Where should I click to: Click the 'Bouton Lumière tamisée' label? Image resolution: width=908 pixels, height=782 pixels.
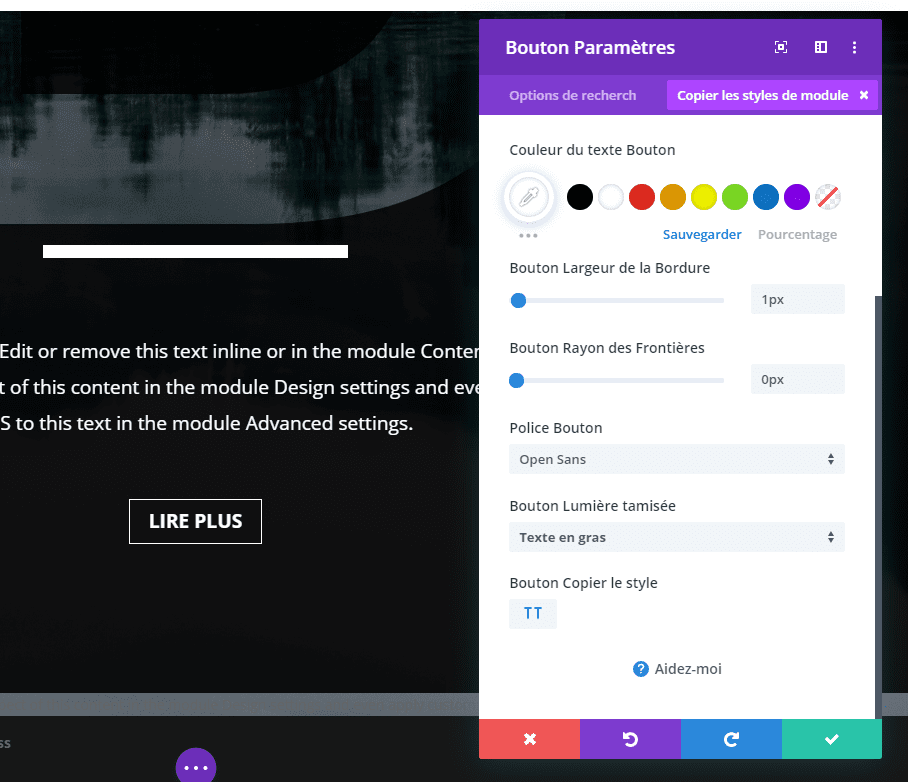(592, 506)
